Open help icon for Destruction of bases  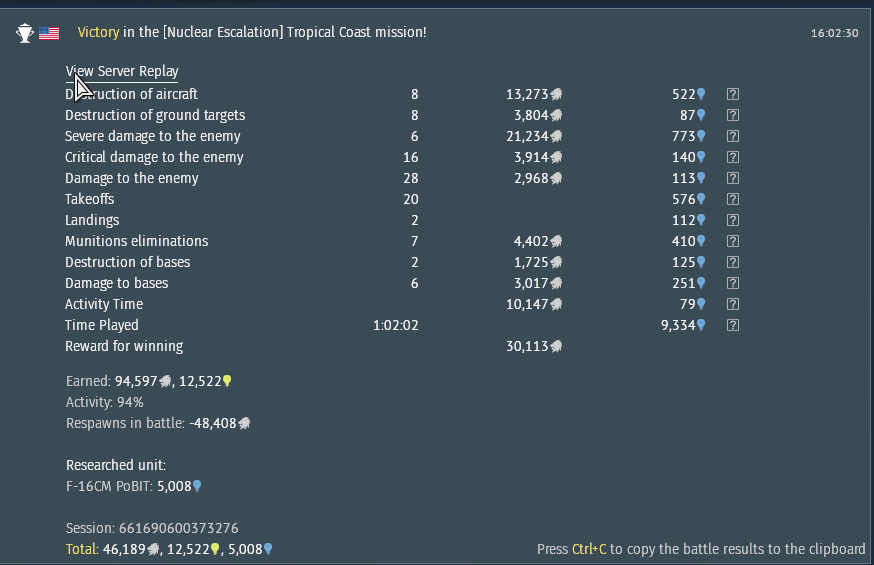[733, 262]
